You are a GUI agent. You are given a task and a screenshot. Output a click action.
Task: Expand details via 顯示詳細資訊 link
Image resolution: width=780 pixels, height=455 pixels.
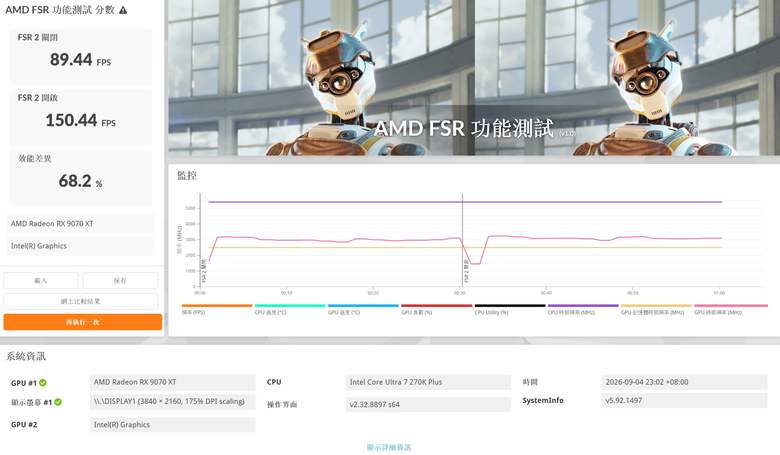click(x=389, y=447)
